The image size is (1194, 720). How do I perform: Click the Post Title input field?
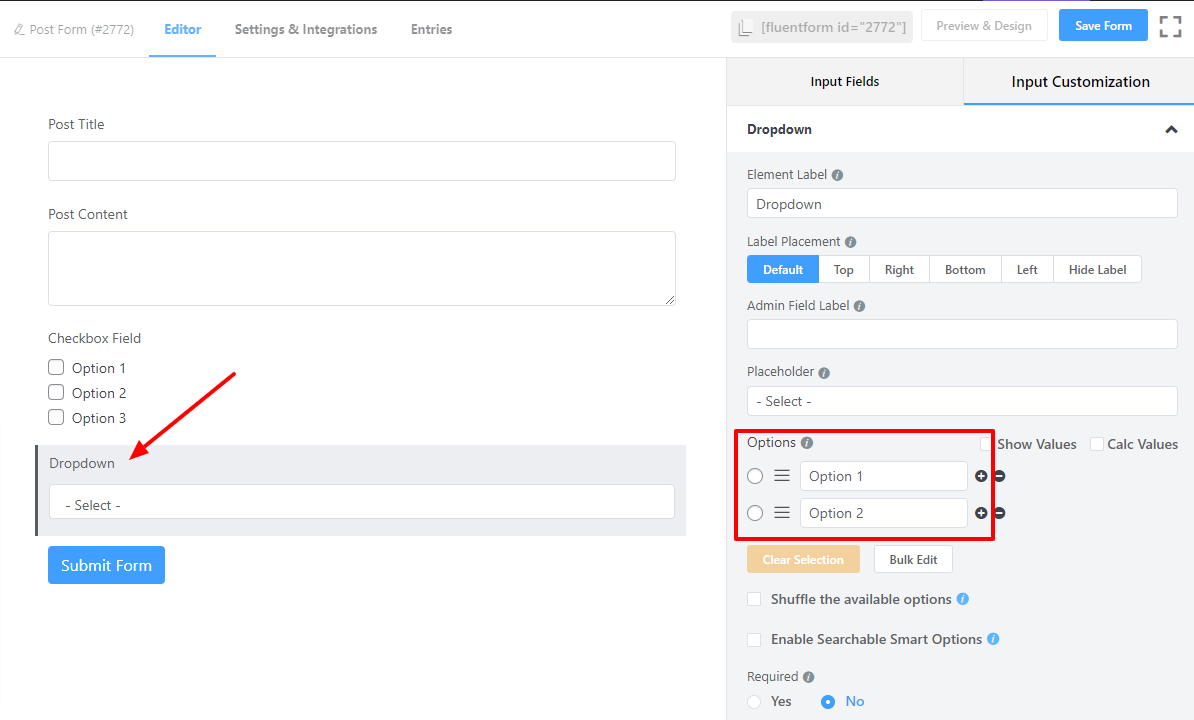[x=361, y=161]
